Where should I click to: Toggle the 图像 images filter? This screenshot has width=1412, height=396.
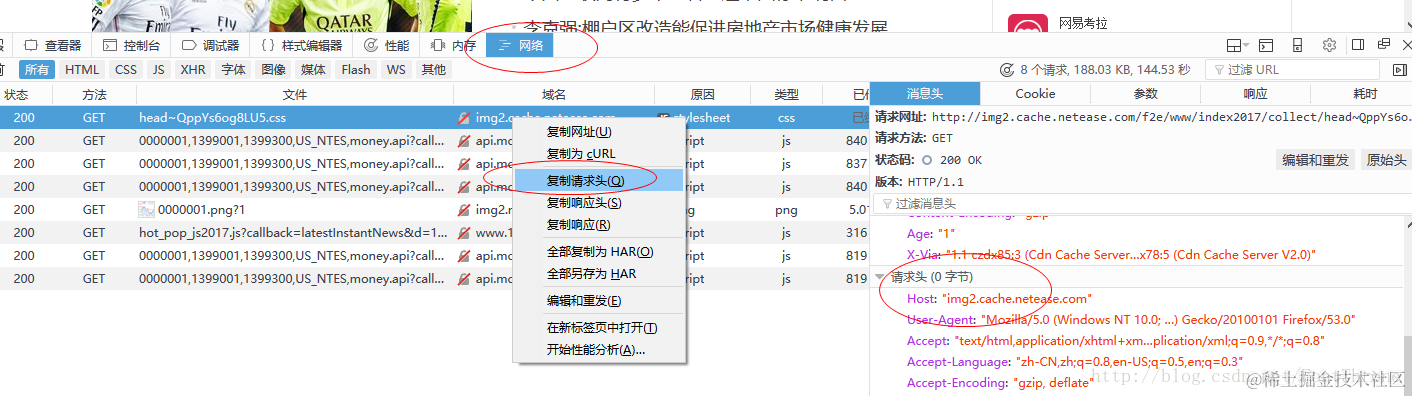coord(274,70)
